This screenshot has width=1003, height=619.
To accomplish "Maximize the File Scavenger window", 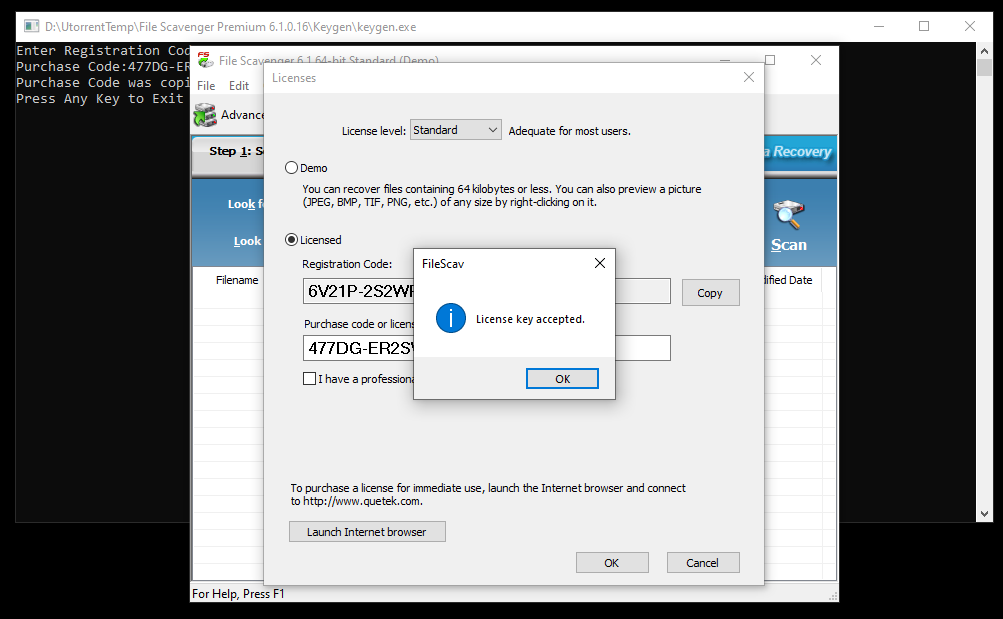I will (x=770, y=60).
